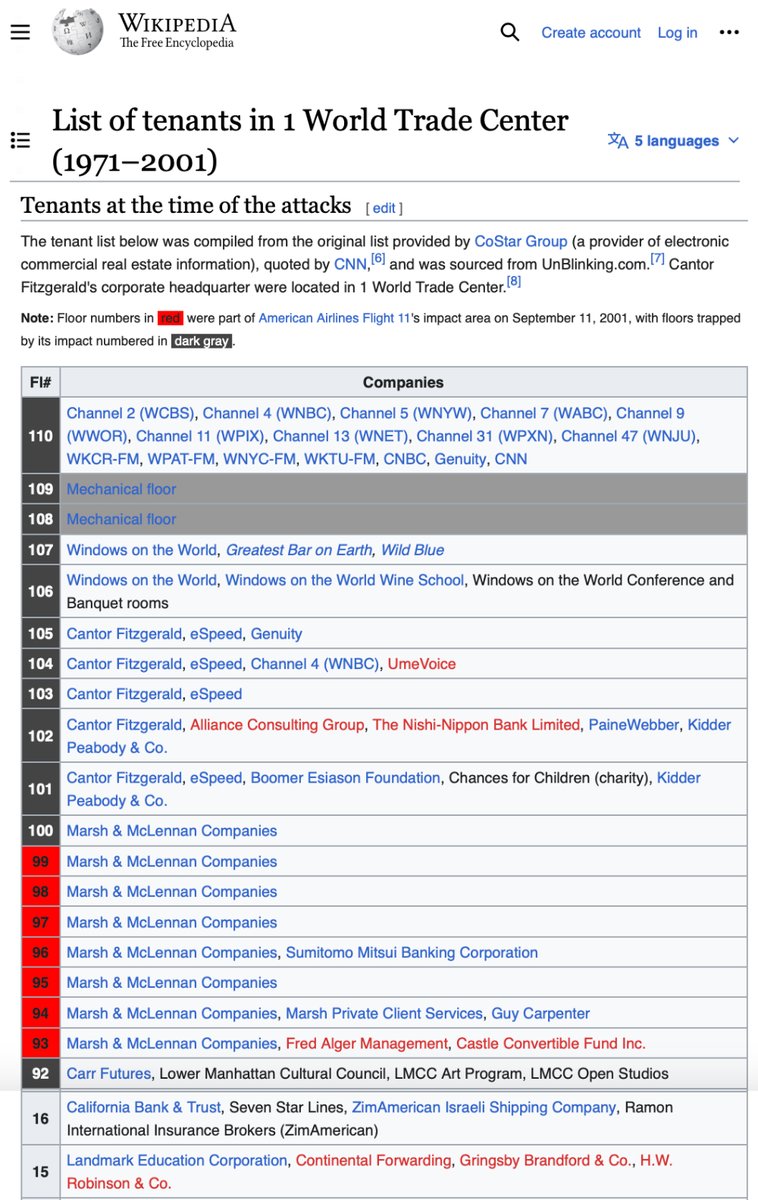Open Channel 5 (WNYW) link
This screenshot has width=758, height=1200.
click(405, 413)
